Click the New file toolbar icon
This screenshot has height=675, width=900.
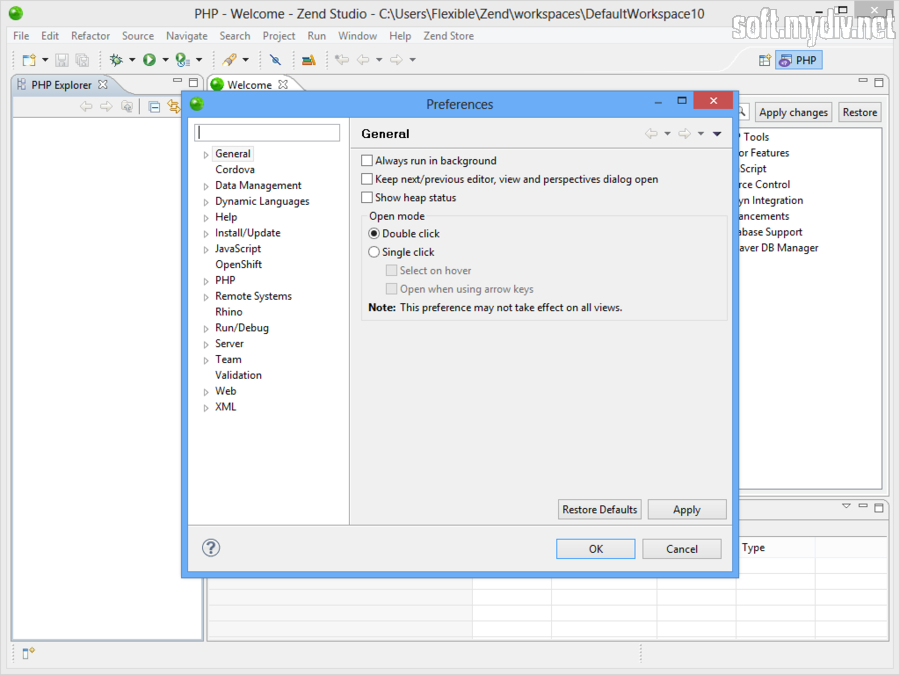[x=29, y=60]
